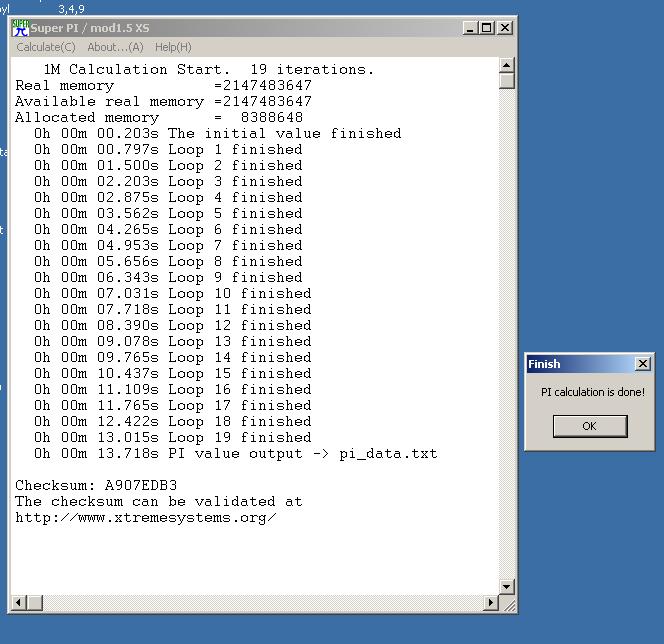Click the 'Allocated memory = 8388648' line
This screenshot has width=664, height=644.
tap(159, 117)
